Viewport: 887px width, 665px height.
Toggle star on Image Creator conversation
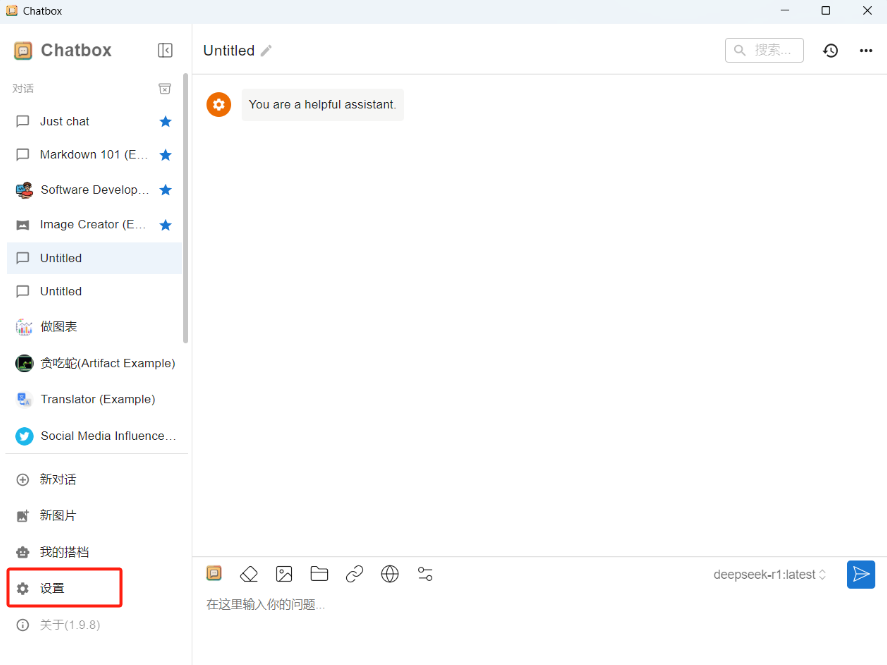[166, 225]
